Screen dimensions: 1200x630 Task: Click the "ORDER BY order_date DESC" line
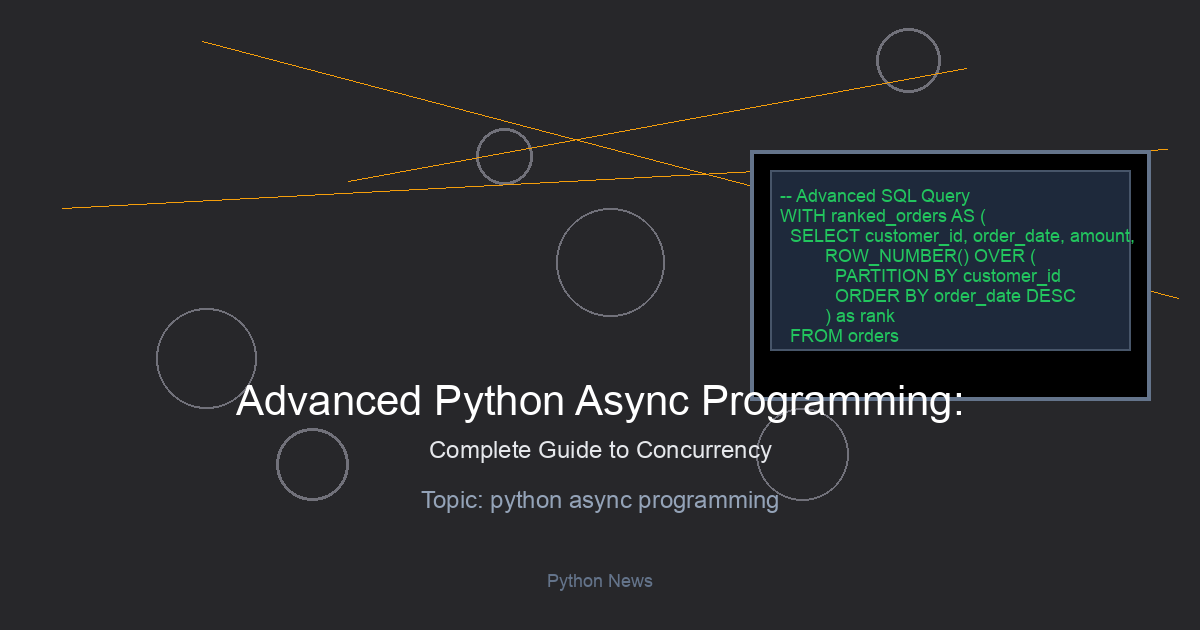pos(955,296)
